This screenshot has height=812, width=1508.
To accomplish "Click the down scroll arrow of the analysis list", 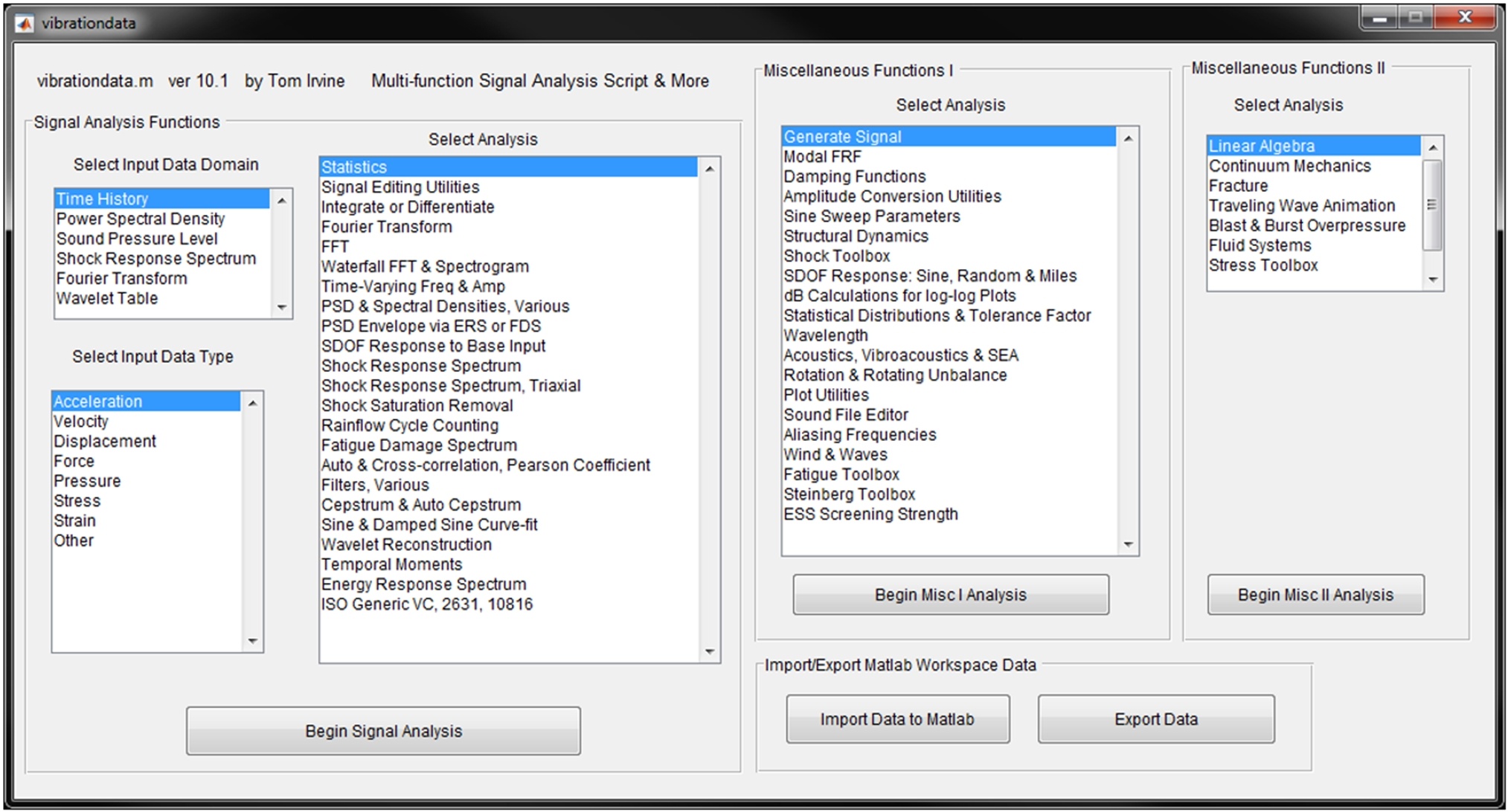I will point(709,651).
